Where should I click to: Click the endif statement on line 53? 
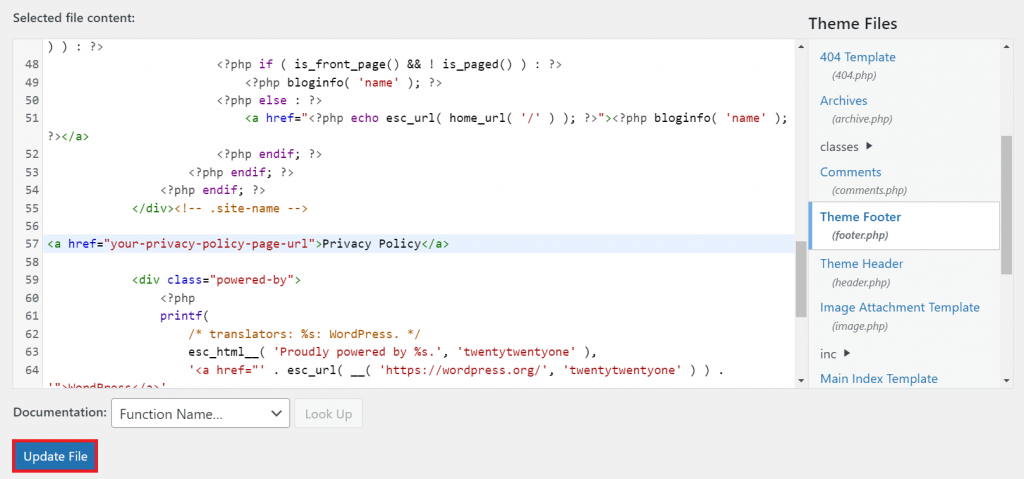tap(241, 172)
